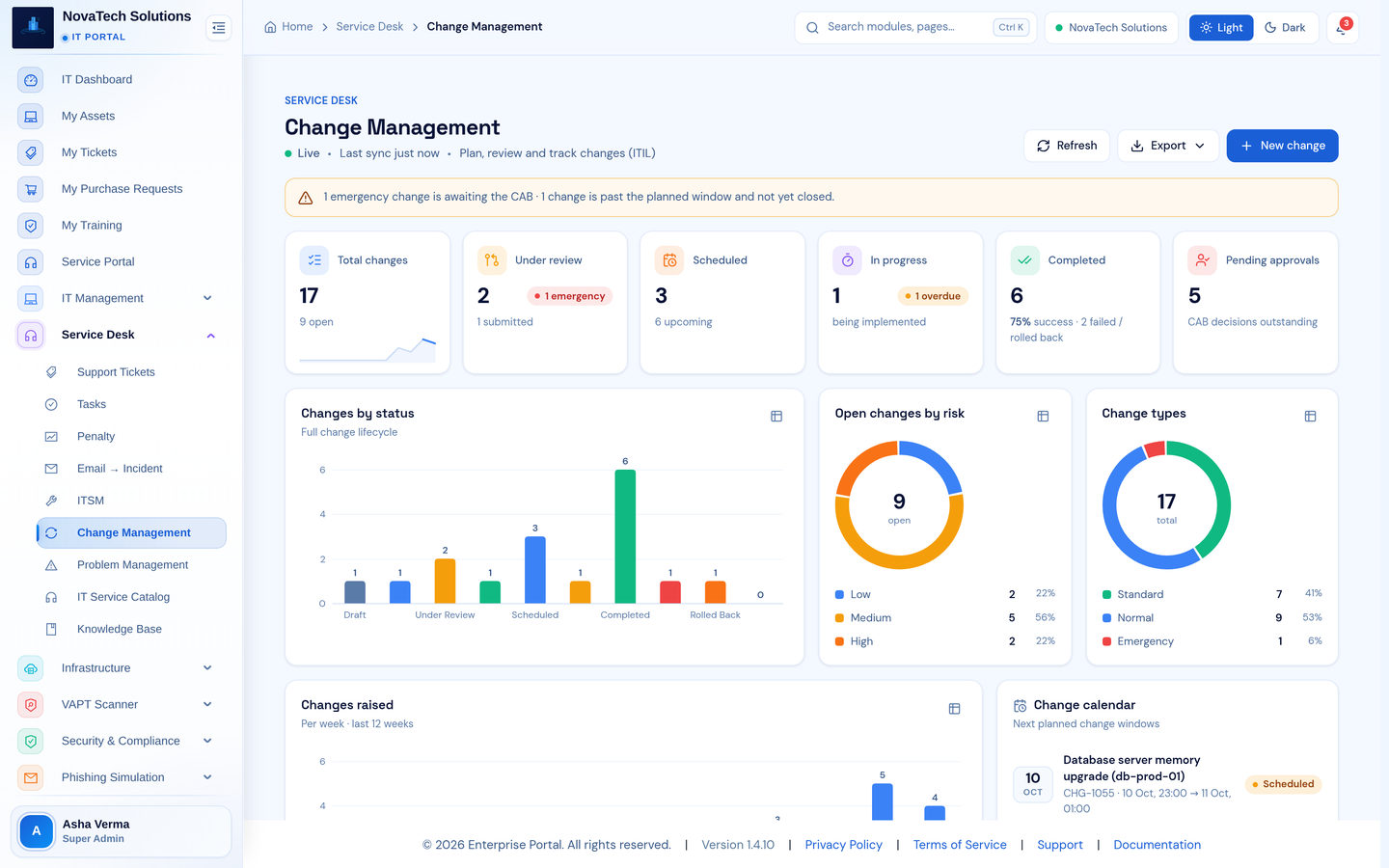Image resolution: width=1389 pixels, height=868 pixels.
Task: Click the 1 overdue badge
Action: [933, 297]
